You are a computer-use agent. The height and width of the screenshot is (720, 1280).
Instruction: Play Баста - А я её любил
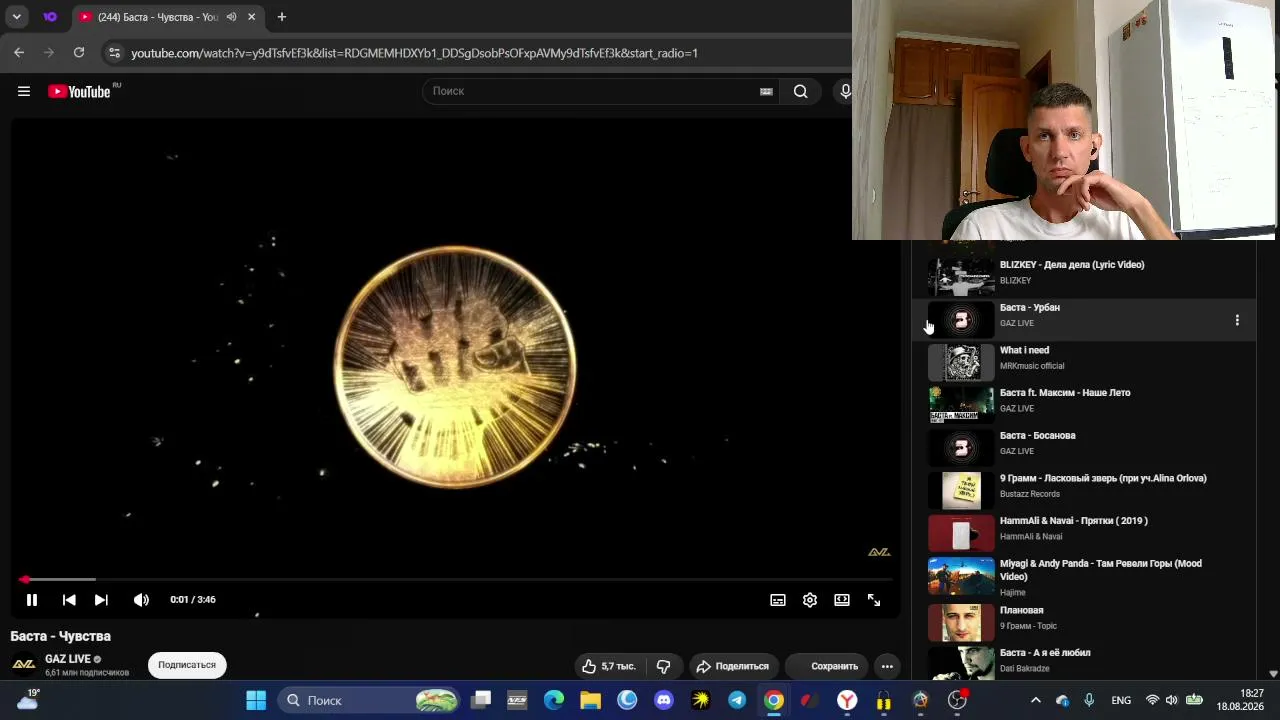coord(1083,661)
